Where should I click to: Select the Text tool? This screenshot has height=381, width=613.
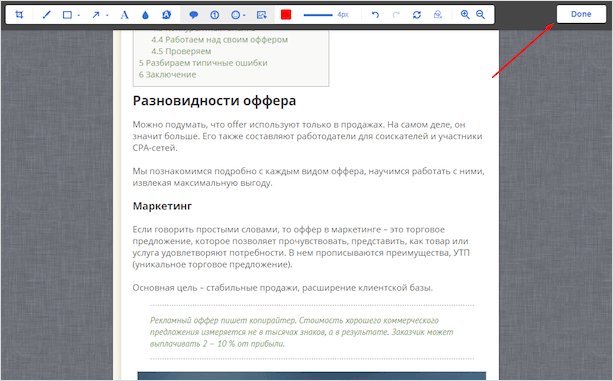pos(124,15)
